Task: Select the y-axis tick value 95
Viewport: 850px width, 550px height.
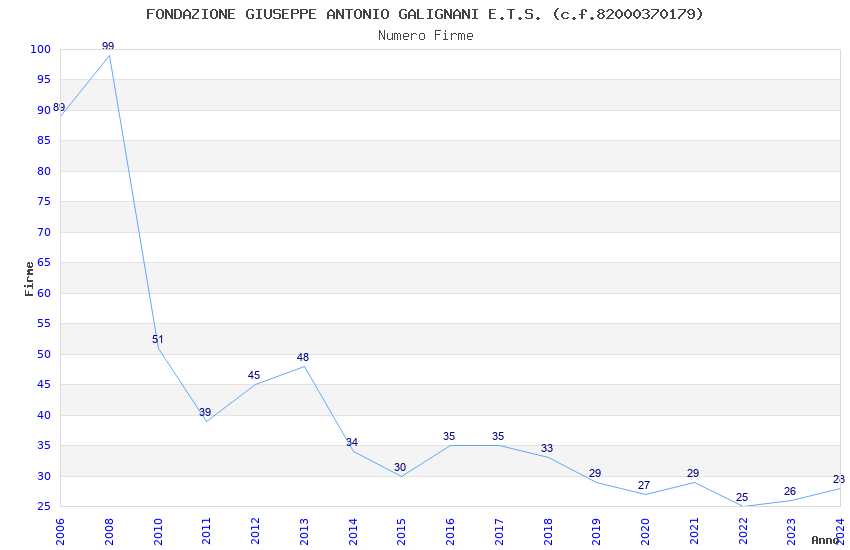Action: [x=43, y=80]
